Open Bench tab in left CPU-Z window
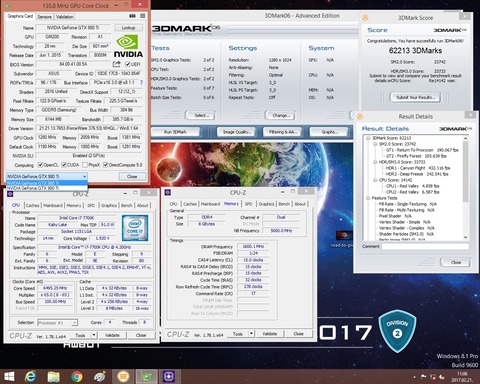Image resolution: width=480 pixels, height=384 pixels. click(126, 205)
